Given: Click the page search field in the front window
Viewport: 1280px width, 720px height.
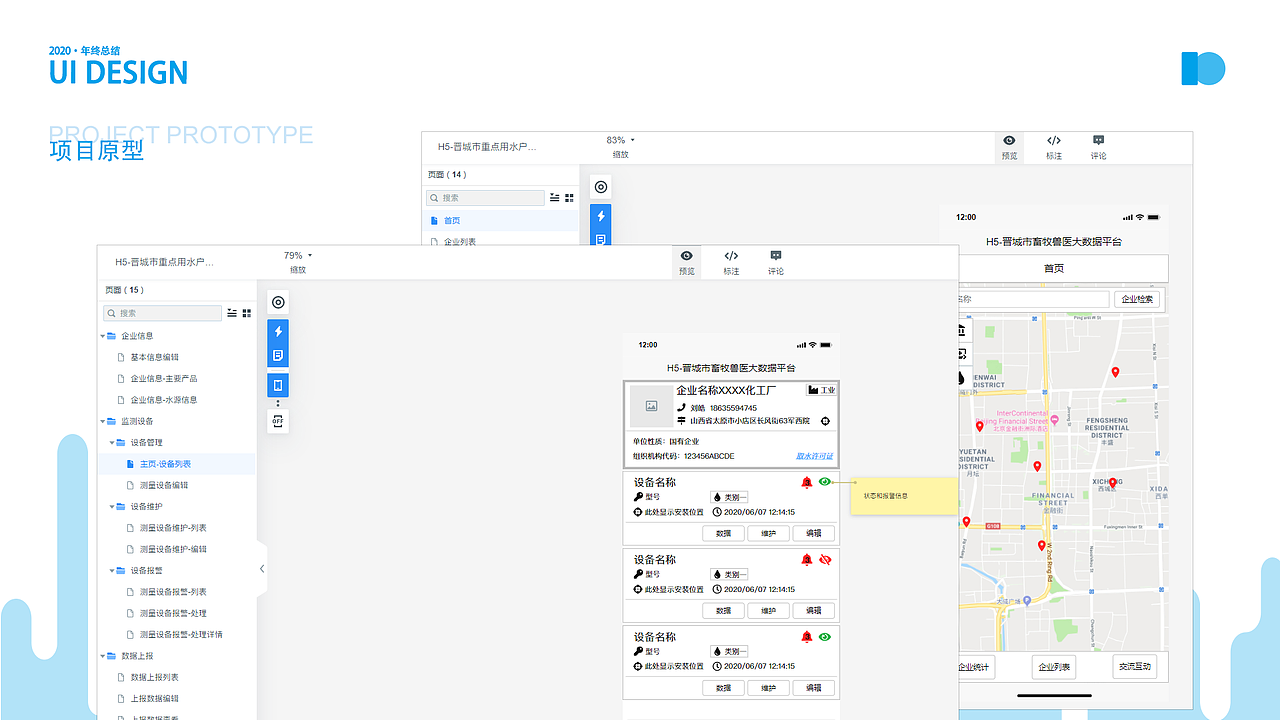Looking at the screenshot, I should 163,313.
